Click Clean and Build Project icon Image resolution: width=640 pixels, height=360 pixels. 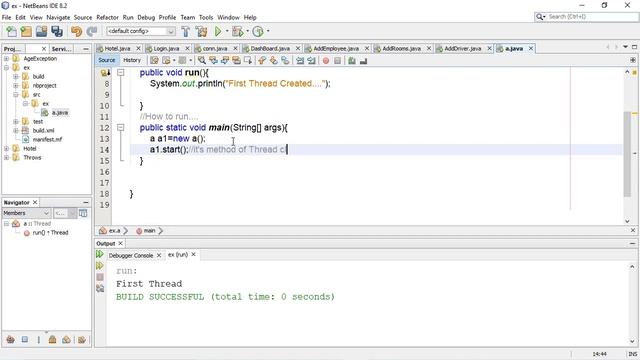(201, 31)
